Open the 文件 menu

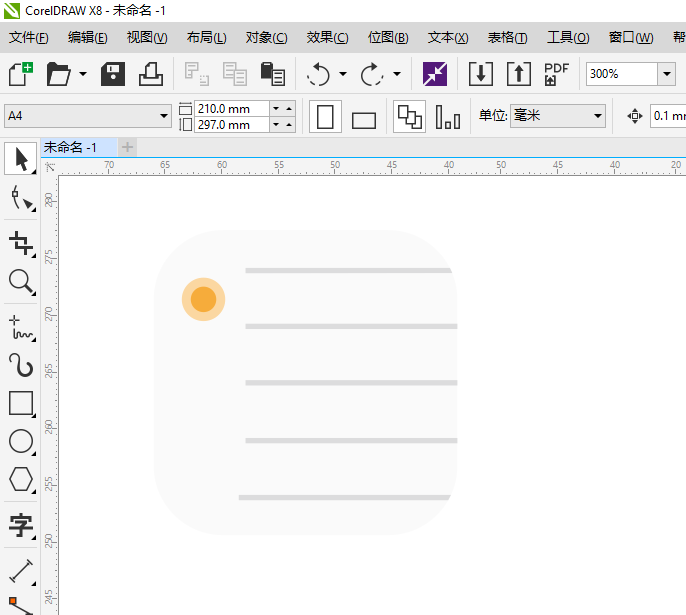29,38
